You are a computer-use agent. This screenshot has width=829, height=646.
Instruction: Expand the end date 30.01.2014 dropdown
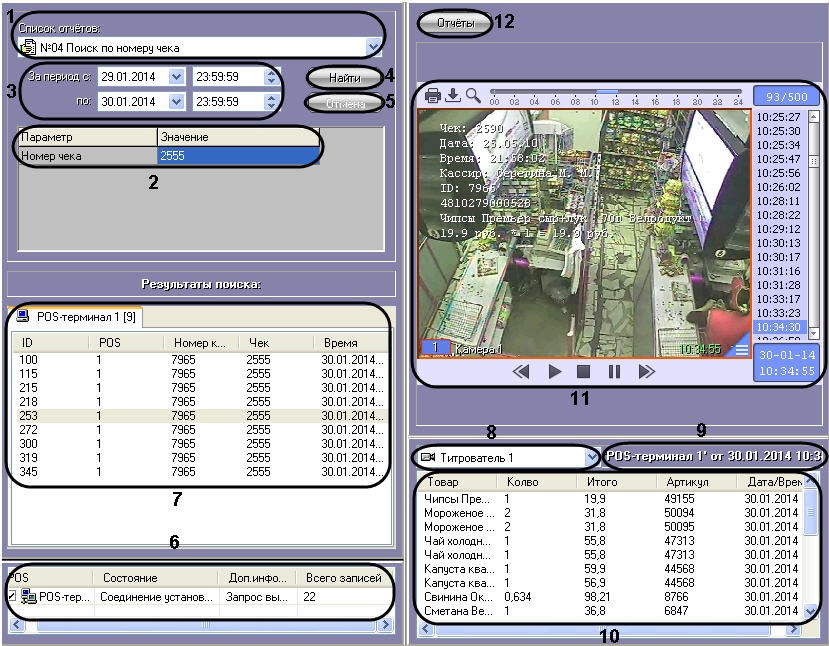176,101
